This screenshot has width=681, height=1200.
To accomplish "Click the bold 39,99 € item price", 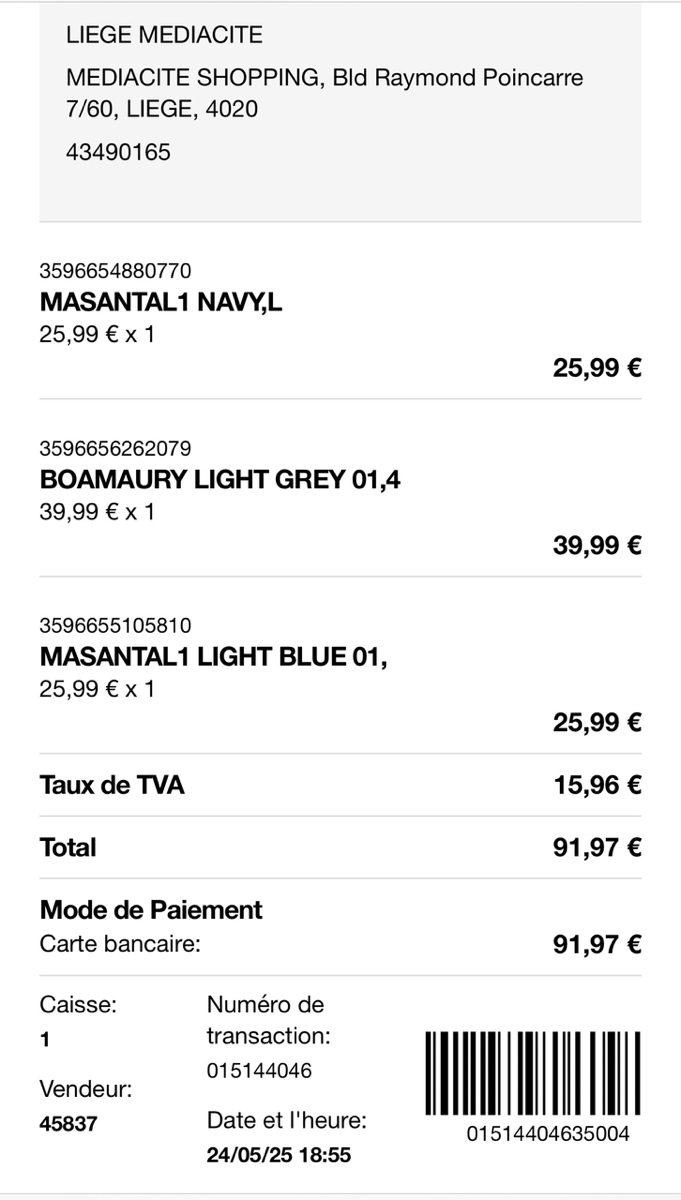I will pos(597,545).
